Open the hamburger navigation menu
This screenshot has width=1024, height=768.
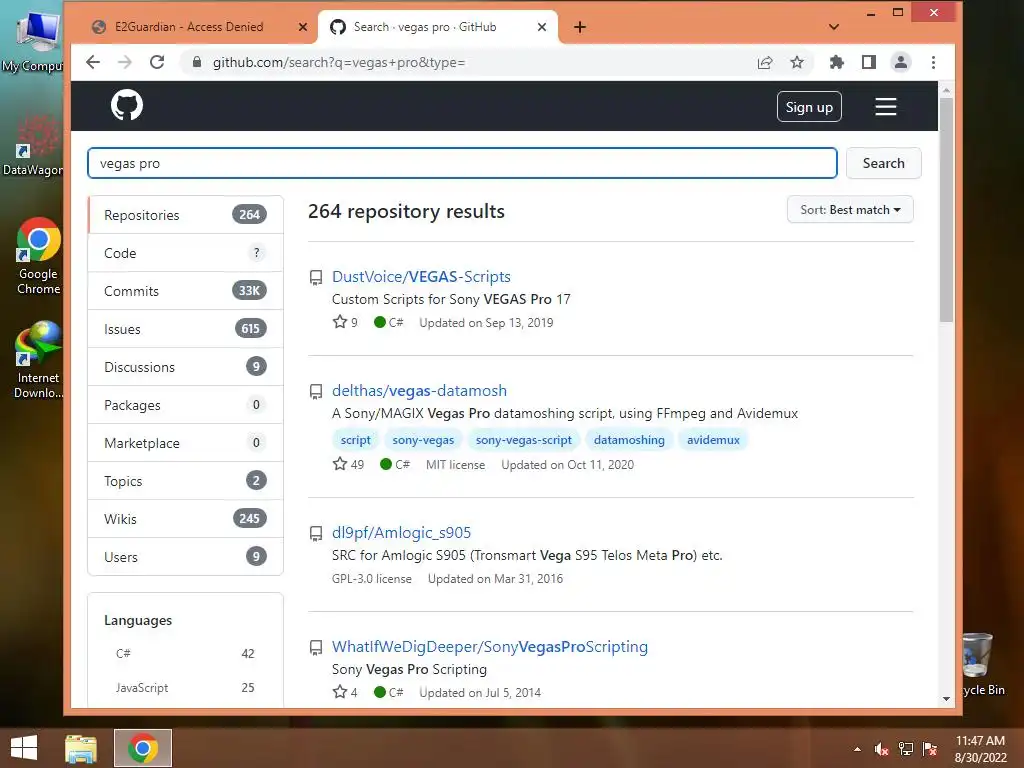(x=886, y=106)
